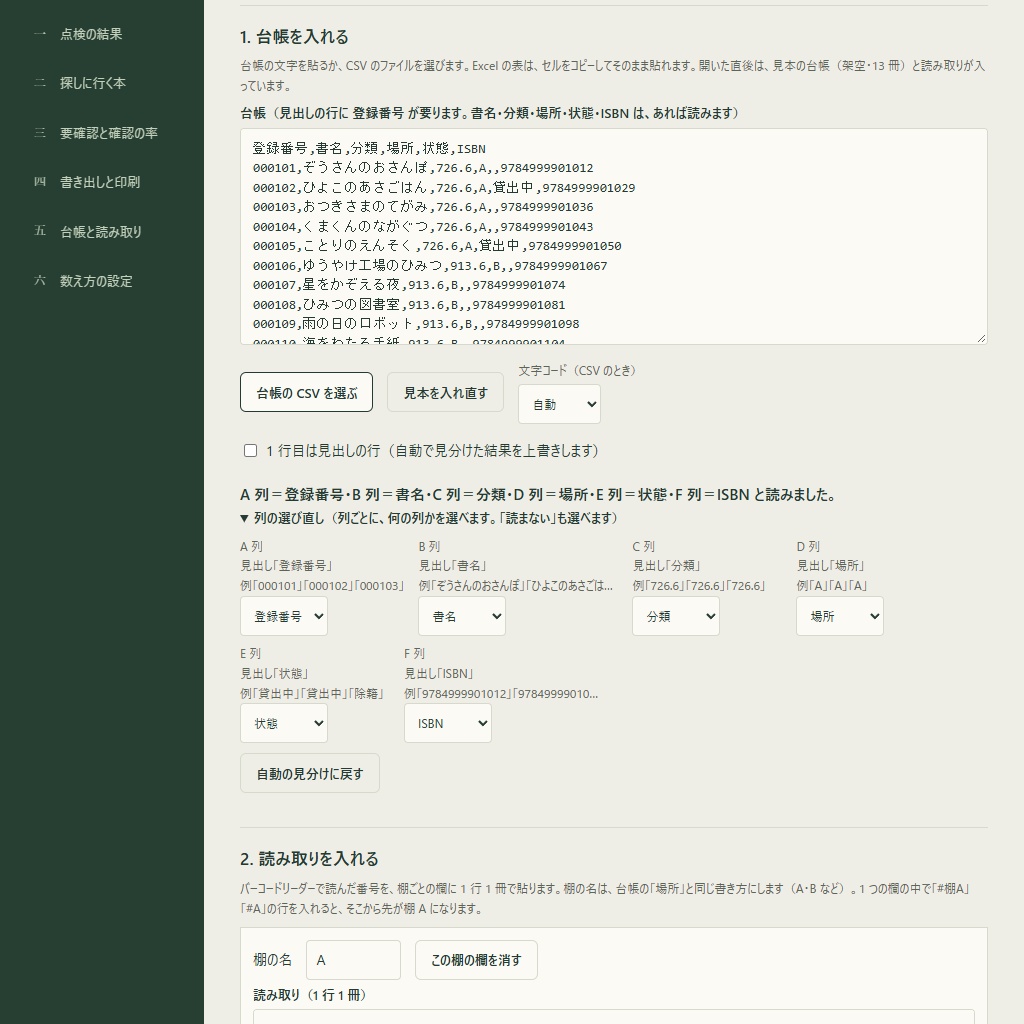Open the 文字コード dropdown set to 自動
Image resolution: width=1024 pixels, height=1024 pixels.
[560, 404]
